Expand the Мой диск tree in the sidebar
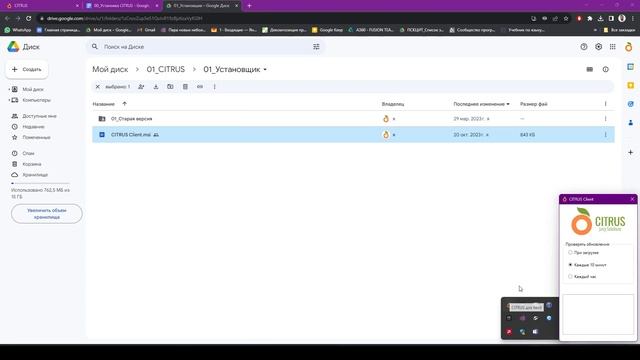Image resolution: width=640 pixels, height=360 pixels. pos(9,89)
